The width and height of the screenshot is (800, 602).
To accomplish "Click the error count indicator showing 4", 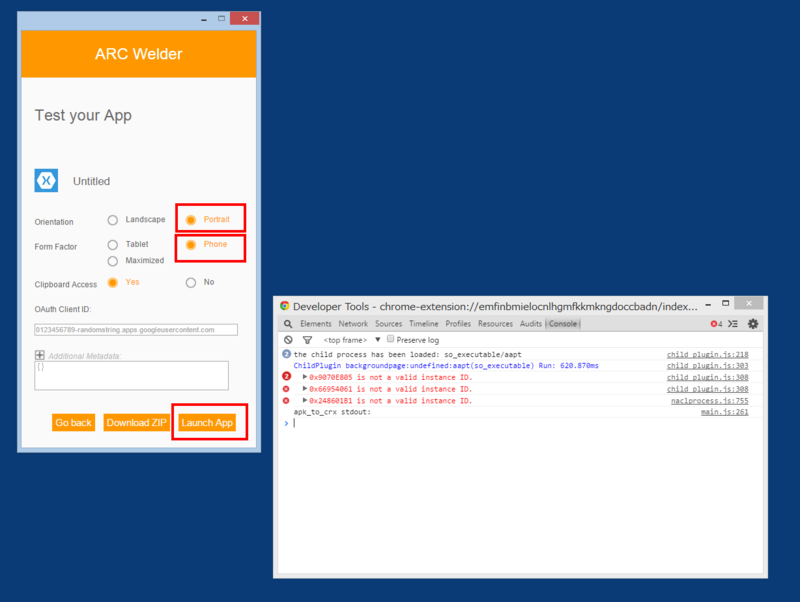I will [x=716, y=324].
